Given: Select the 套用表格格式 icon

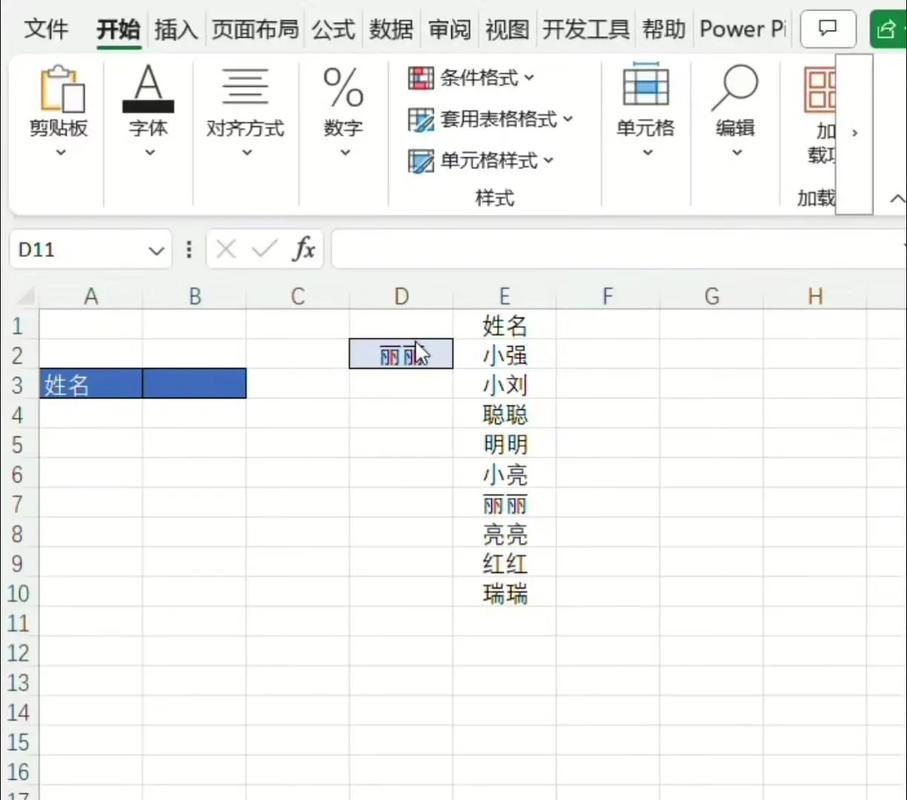Looking at the screenshot, I should pos(421,120).
